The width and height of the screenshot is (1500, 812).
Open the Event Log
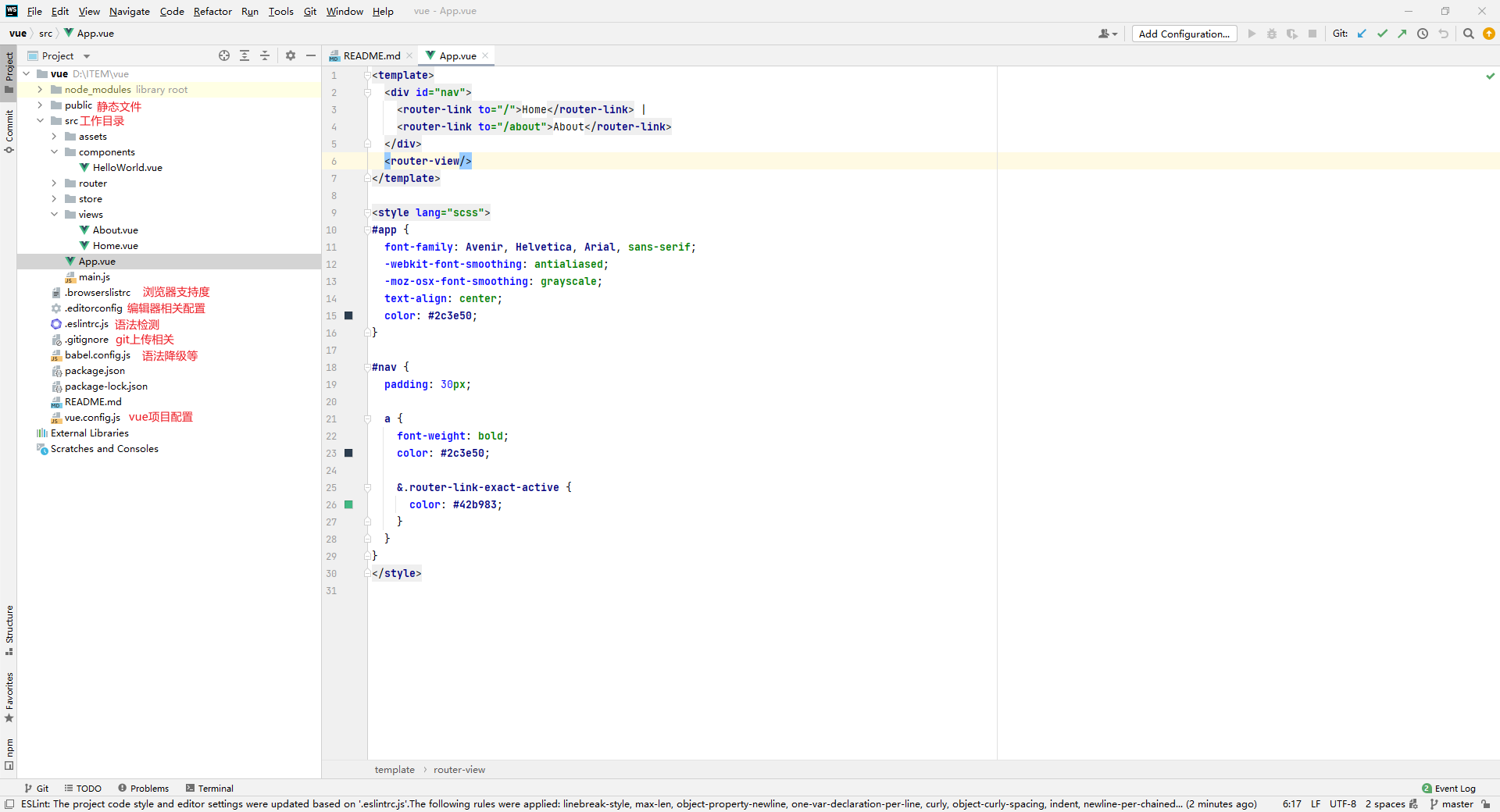[1448, 789]
